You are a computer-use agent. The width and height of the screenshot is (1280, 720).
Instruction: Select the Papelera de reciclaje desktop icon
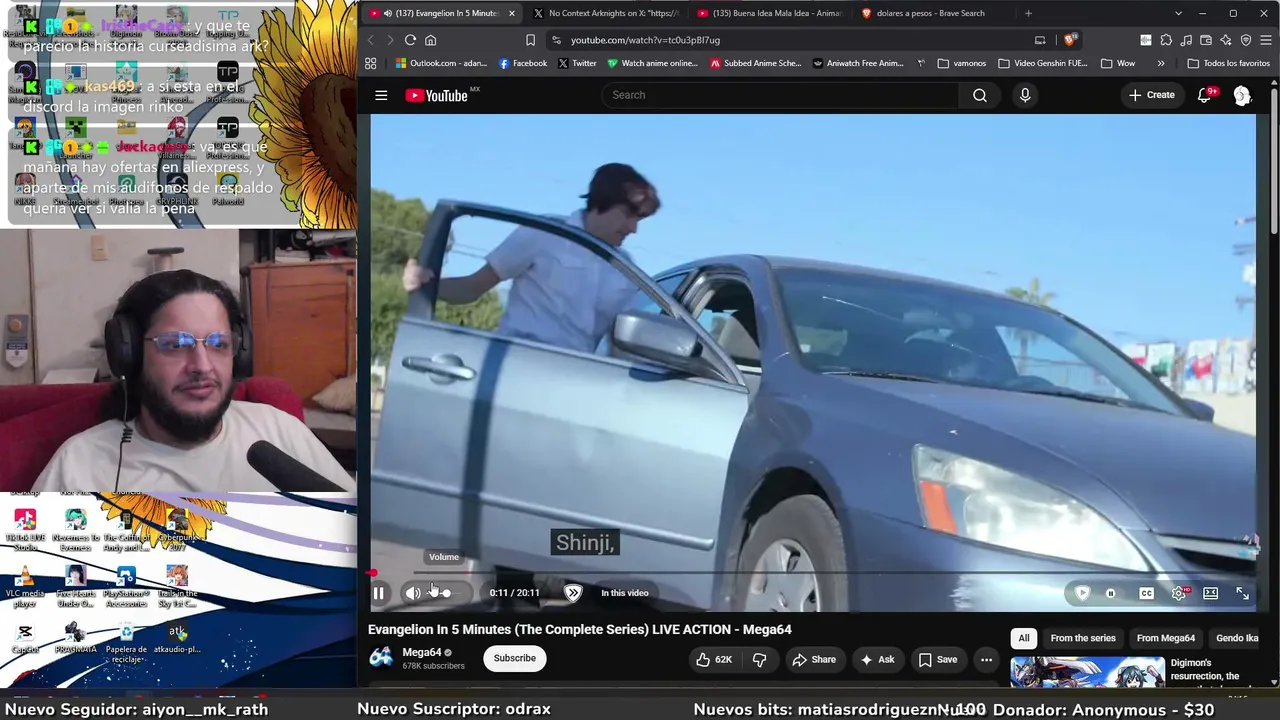coord(126,641)
